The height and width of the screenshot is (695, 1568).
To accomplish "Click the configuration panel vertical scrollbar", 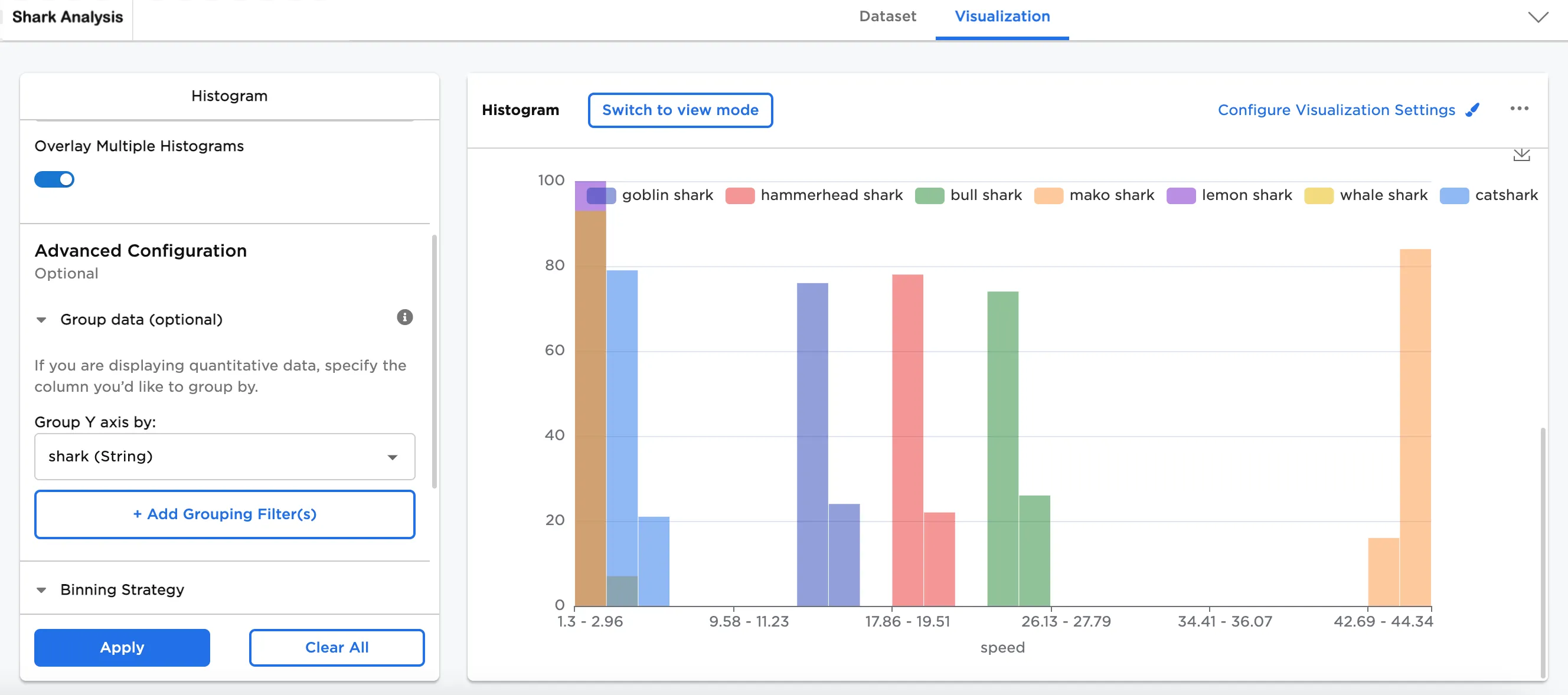I will tap(434, 361).
